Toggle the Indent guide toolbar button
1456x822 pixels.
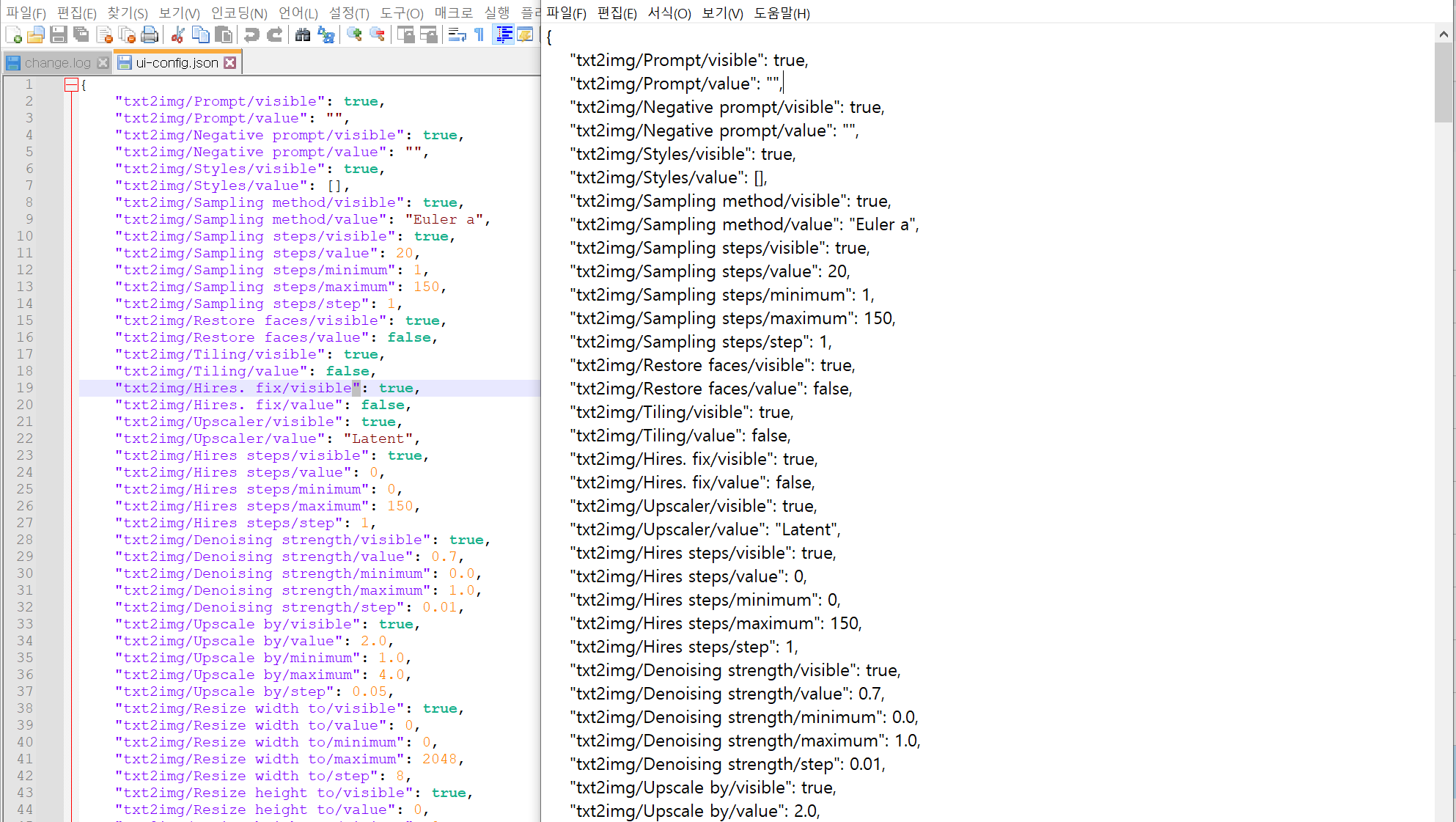click(504, 34)
